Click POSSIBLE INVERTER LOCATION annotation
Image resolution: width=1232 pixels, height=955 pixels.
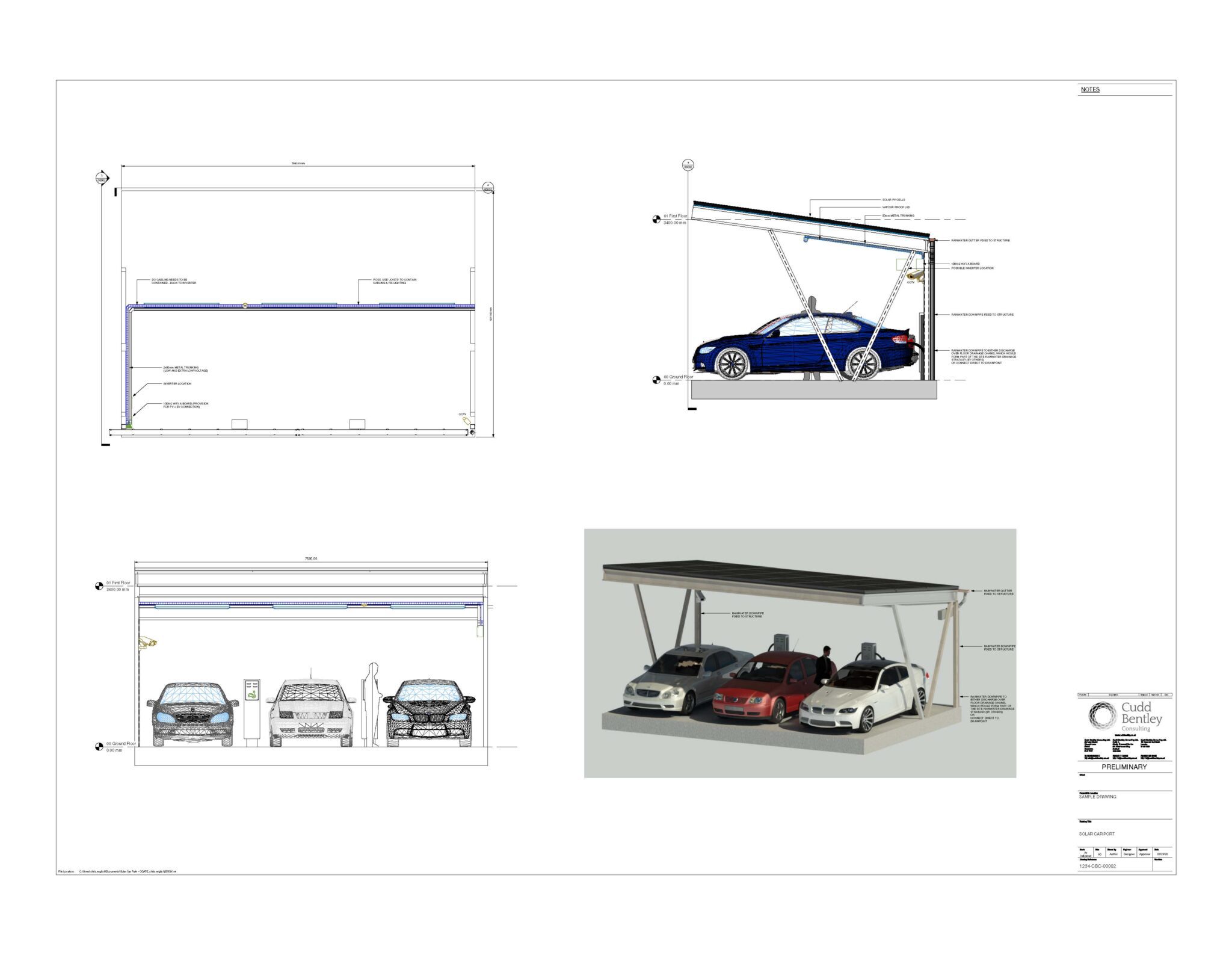click(x=972, y=268)
